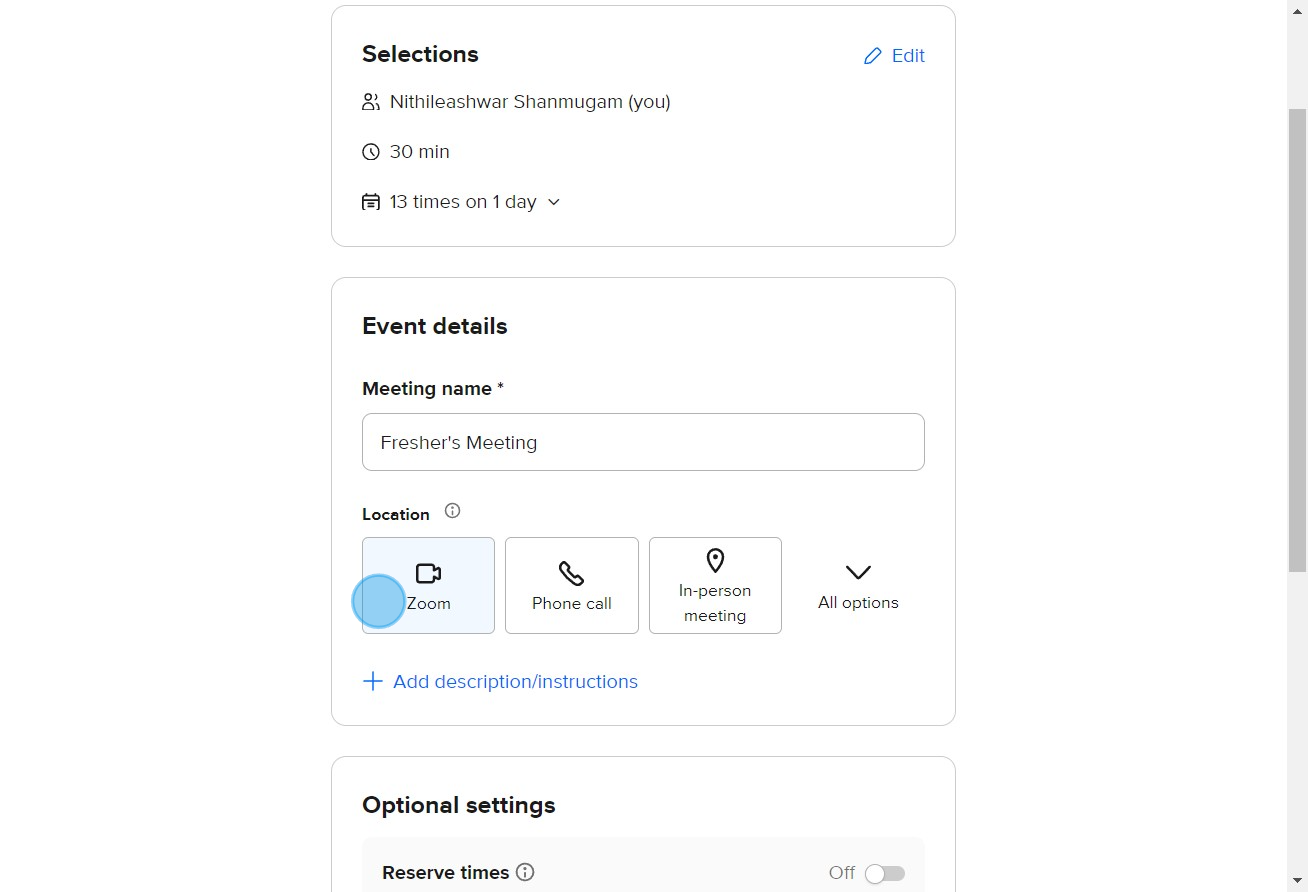Image resolution: width=1308 pixels, height=892 pixels.
Task: Click the Location info icon
Action: (x=452, y=511)
